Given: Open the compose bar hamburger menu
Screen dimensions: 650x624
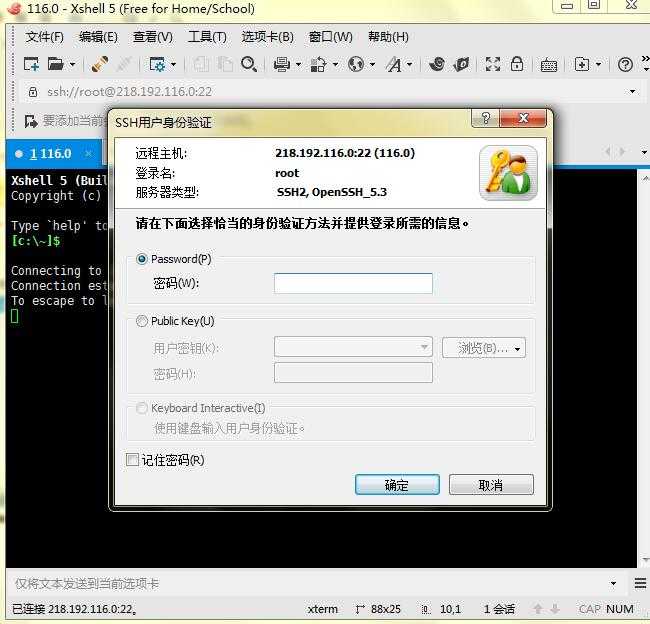Looking at the screenshot, I should tap(640, 583).
